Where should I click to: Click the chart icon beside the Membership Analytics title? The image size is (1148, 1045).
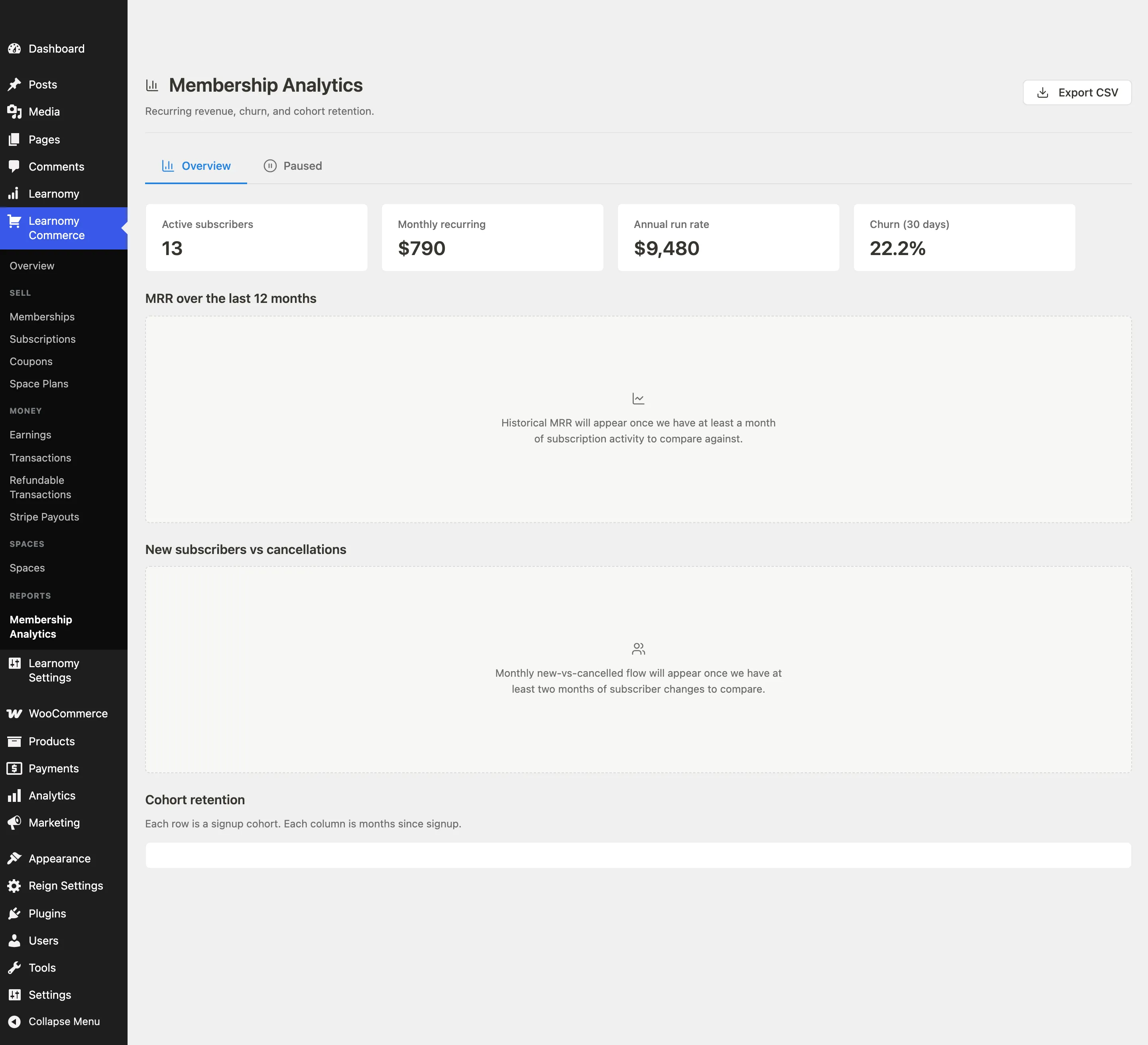[x=152, y=85]
